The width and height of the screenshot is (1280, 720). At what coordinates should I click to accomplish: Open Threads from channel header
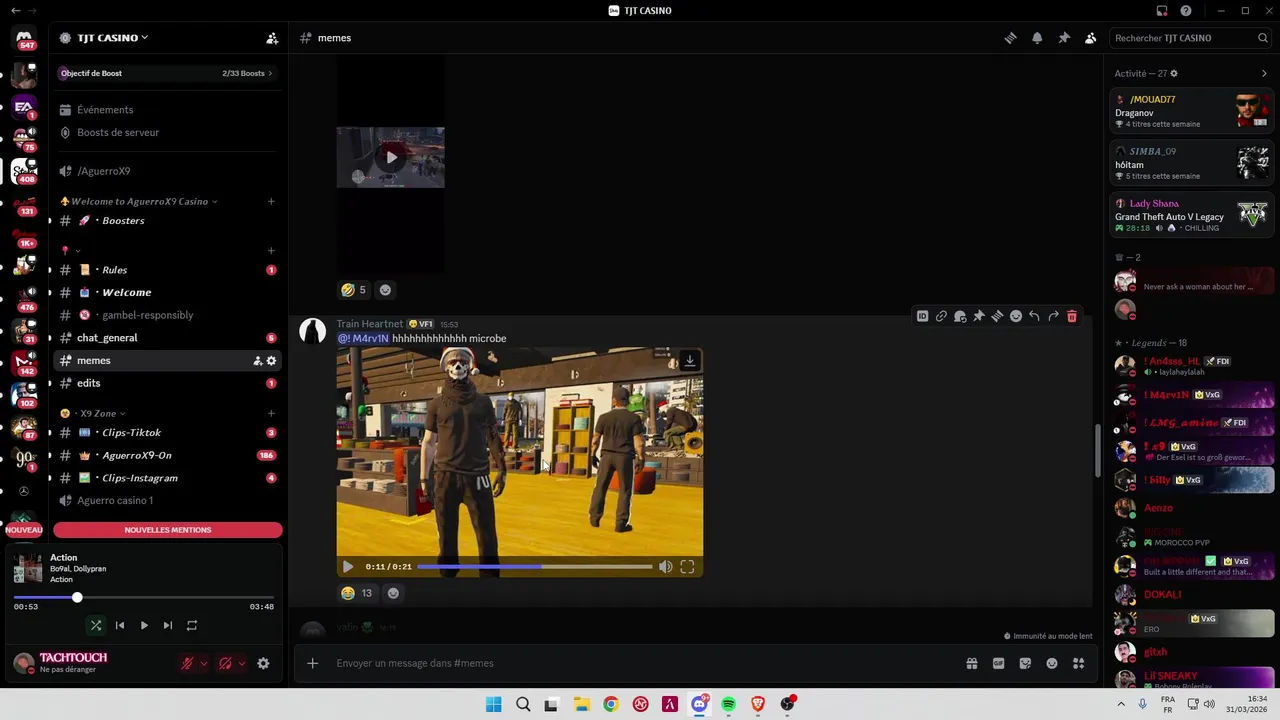point(1011,38)
